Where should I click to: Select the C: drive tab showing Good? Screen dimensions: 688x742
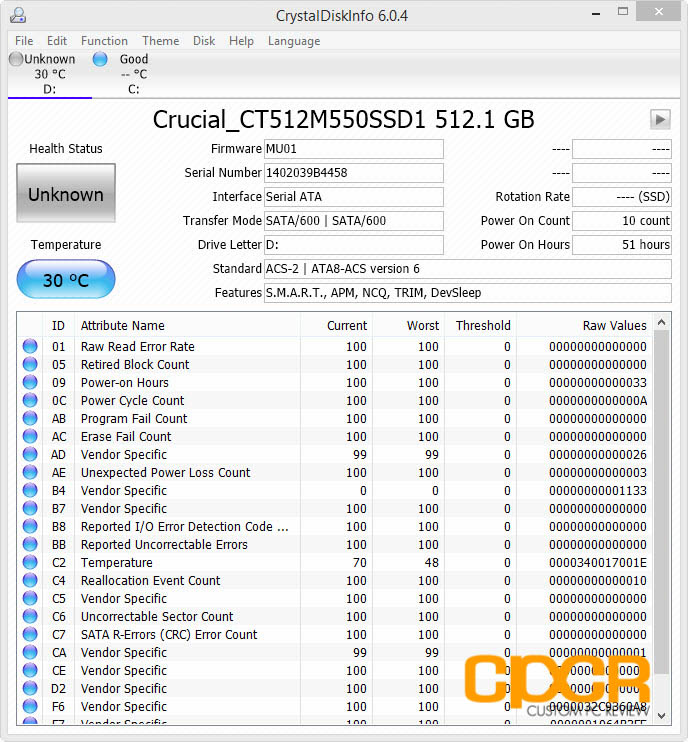click(x=134, y=74)
